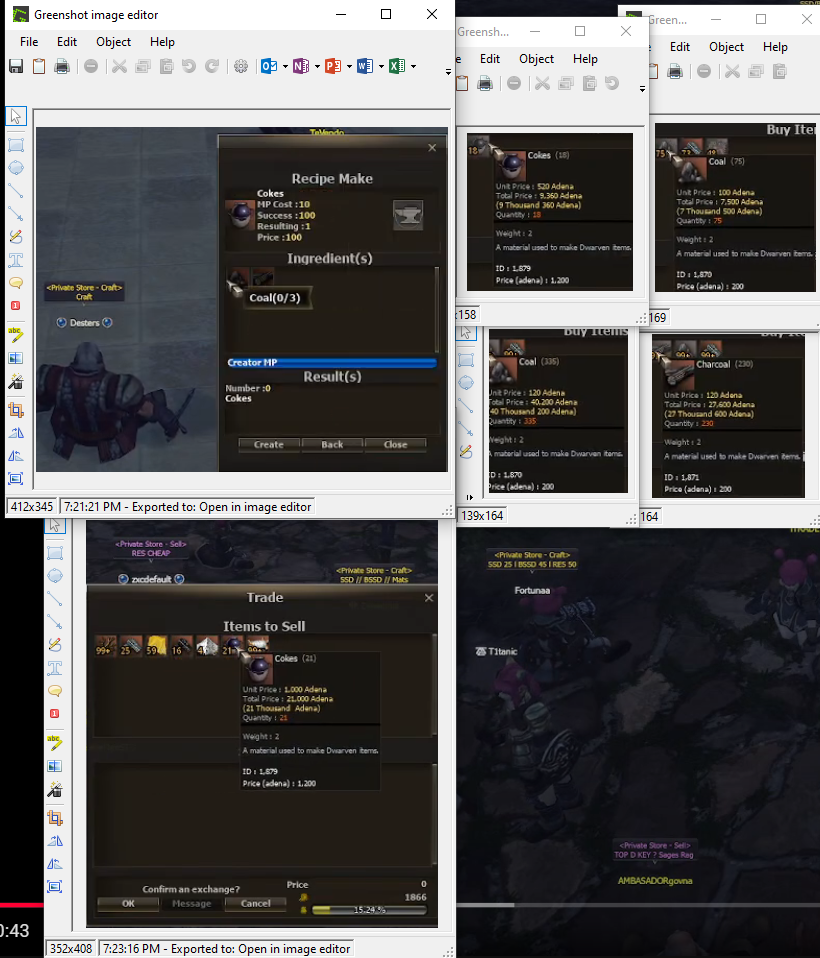Open the Help menu in front editor

(x=163, y=42)
